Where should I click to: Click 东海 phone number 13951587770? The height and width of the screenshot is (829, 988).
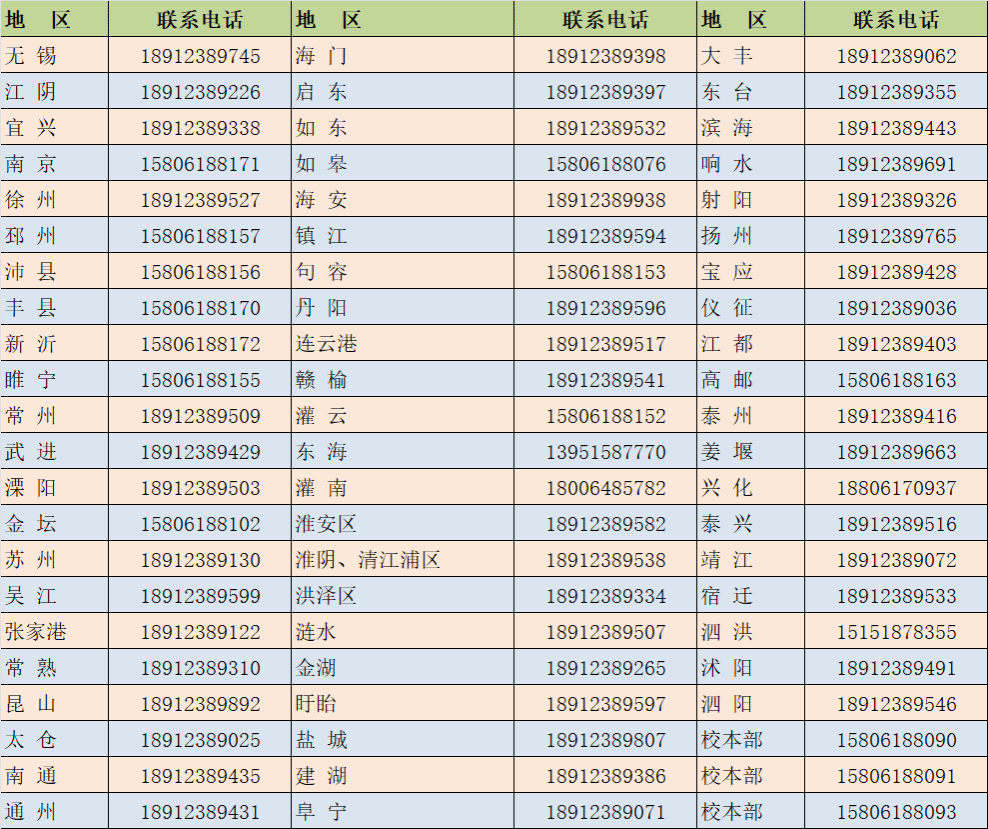[x=605, y=452]
